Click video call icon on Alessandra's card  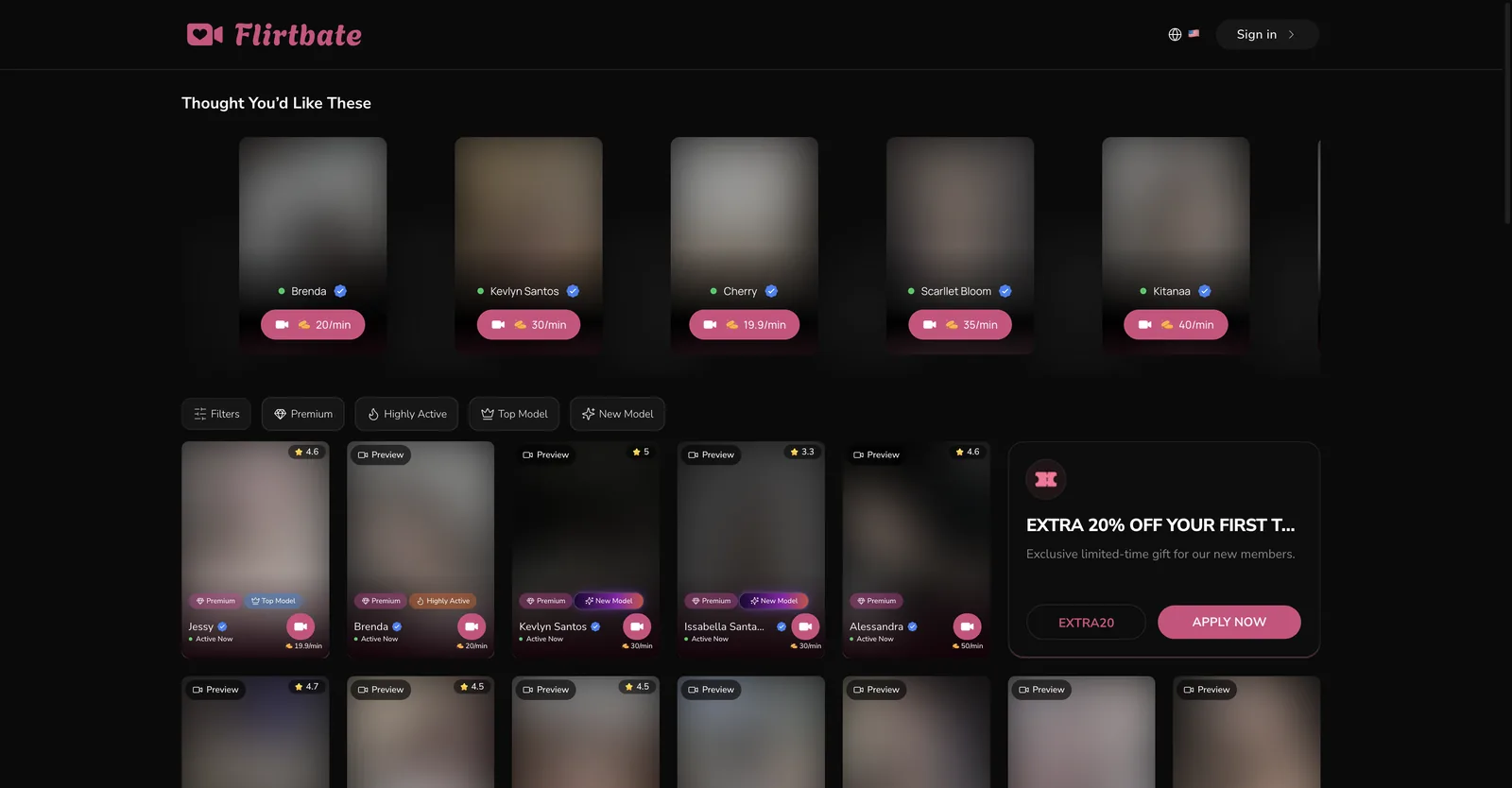(967, 626)
